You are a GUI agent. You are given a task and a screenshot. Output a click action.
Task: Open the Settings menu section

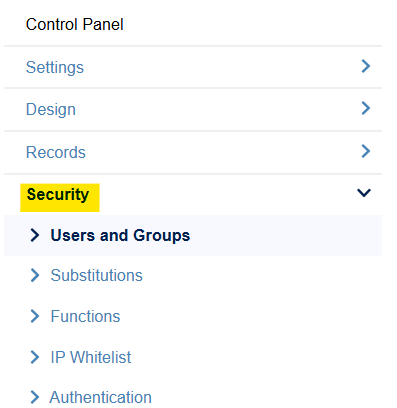pyautogui.click(x=55, y=67)
